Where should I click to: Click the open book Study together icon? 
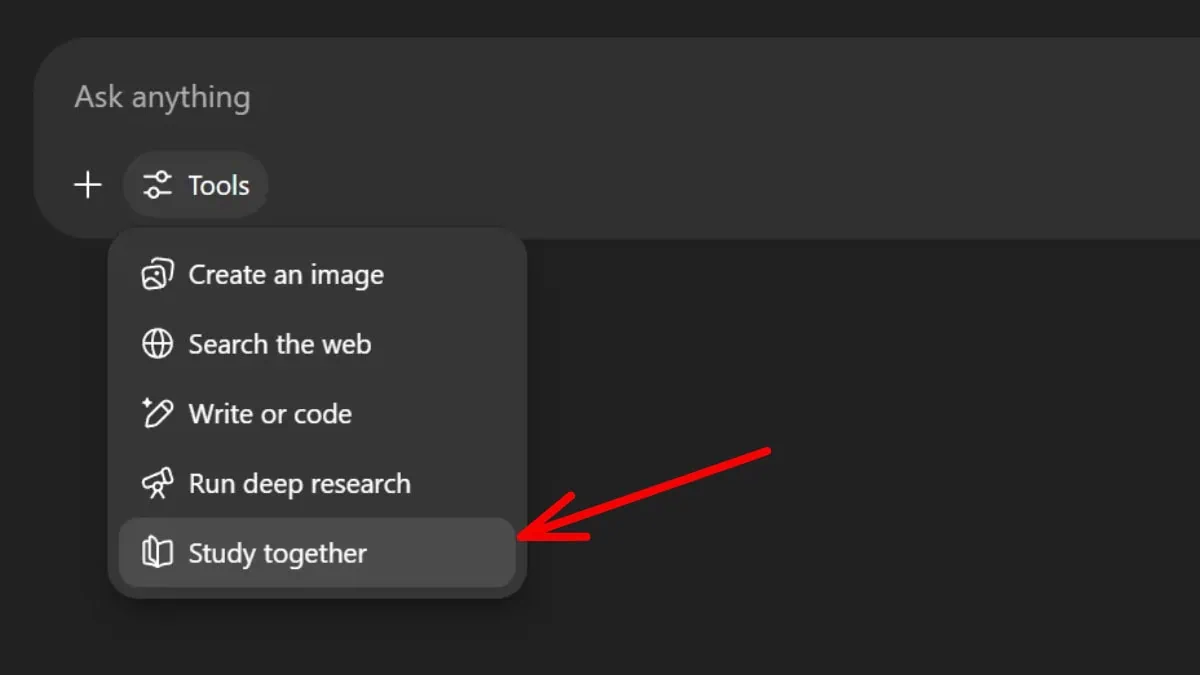coord(157,553)
